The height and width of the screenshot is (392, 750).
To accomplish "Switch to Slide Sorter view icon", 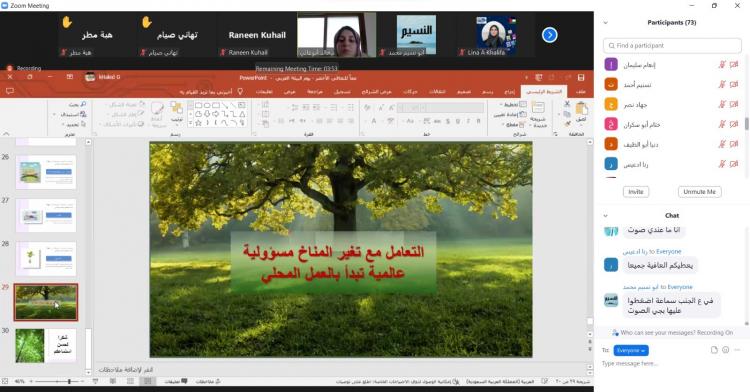I will [x=131, y=381].
